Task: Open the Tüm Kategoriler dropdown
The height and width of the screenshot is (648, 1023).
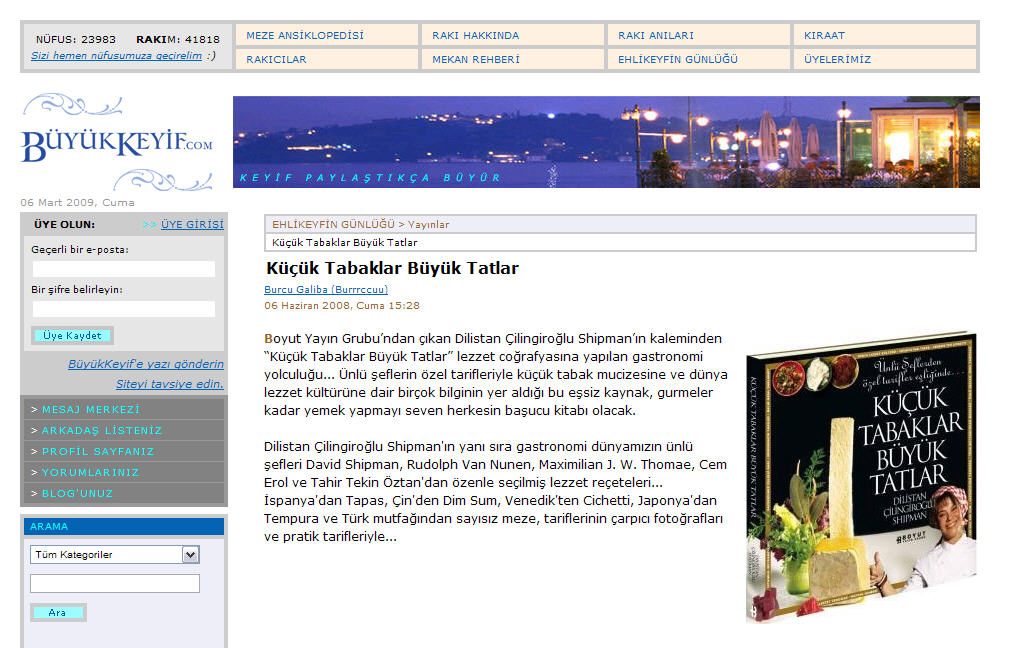Action: pyautogui.click(x=114, y=554)
